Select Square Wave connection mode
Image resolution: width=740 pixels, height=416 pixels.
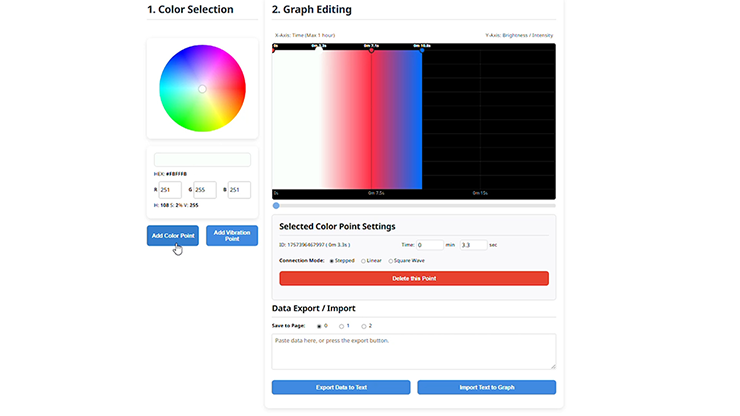click(391, 261)
